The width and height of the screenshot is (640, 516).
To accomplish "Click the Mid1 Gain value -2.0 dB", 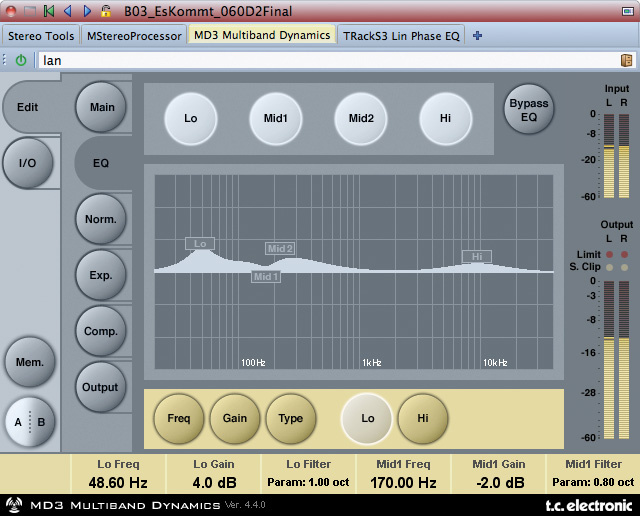I will (x=500, y=483).
